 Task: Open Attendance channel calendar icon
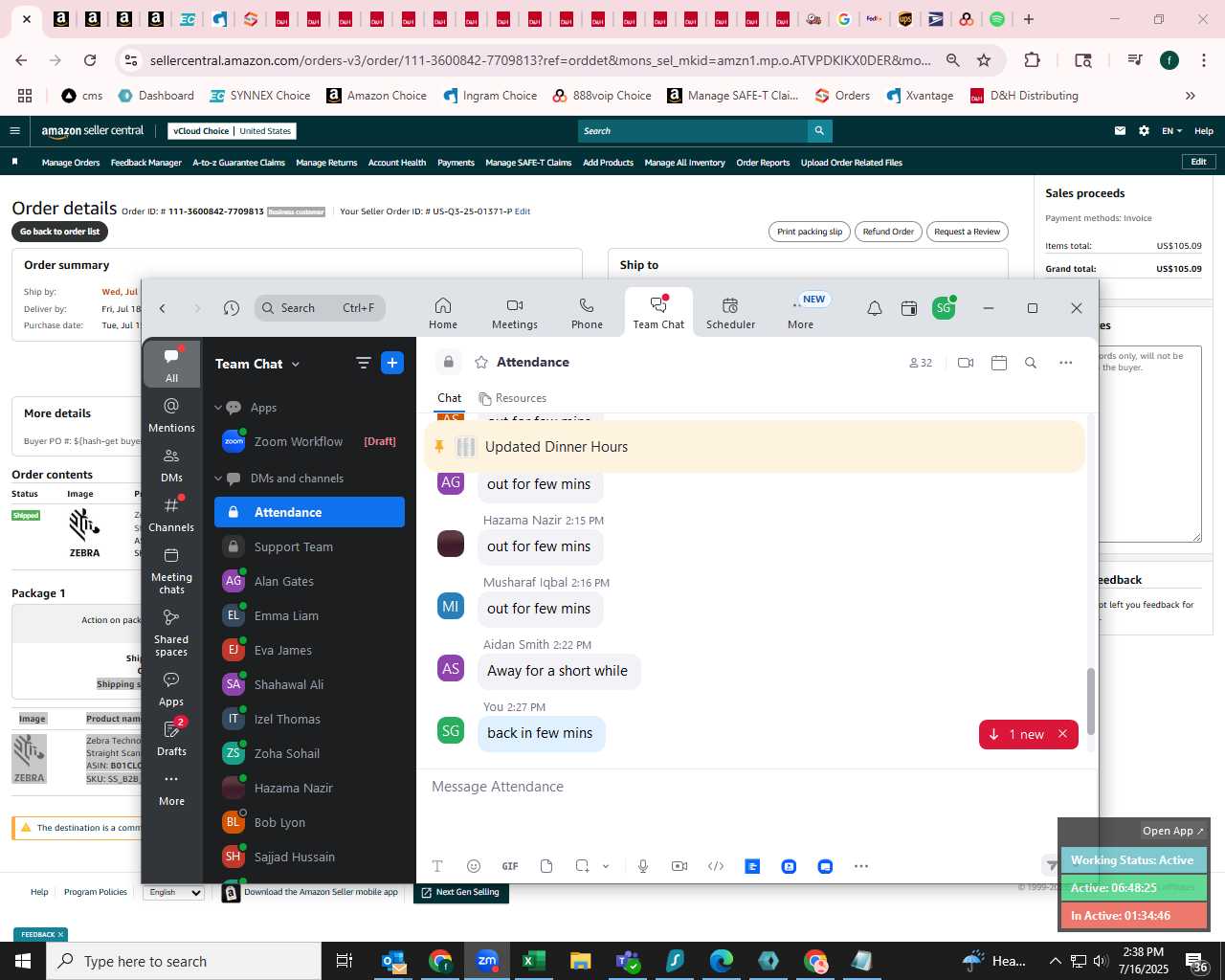tap(999, 363)
